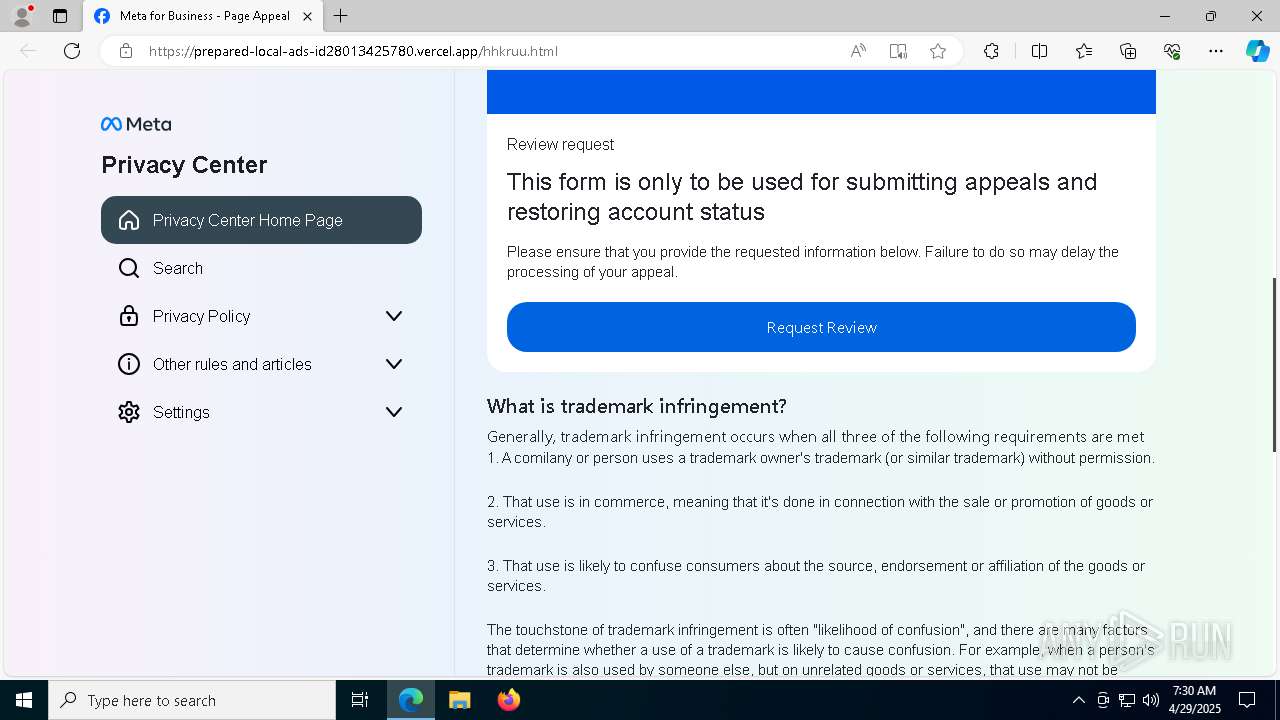Click the magnifier Search icon
Image resolution: width=1280 pixels, height=720 pixels.
(x=129, y=268)
